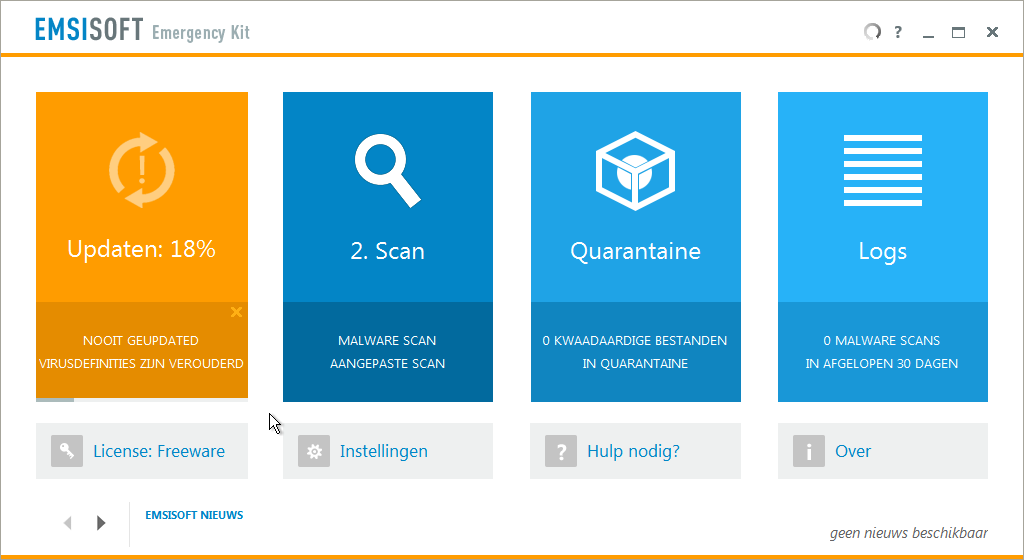Click the help question mark in title bar
Image resolution: width=1024 pixels, height=560 pixels.
pyautogui.click(x=898, y=32)
